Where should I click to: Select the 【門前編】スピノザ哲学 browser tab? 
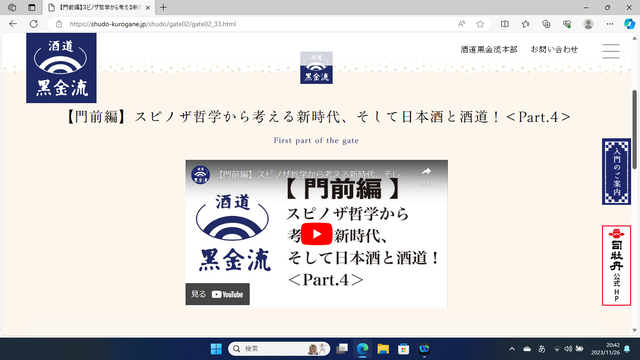coord(98,7)
